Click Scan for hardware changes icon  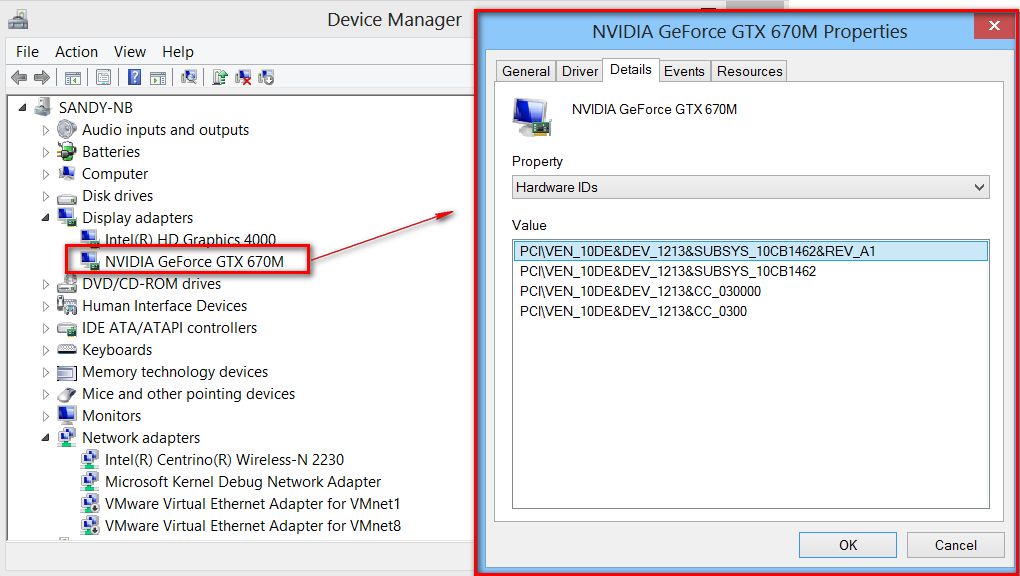pos(189,77)
